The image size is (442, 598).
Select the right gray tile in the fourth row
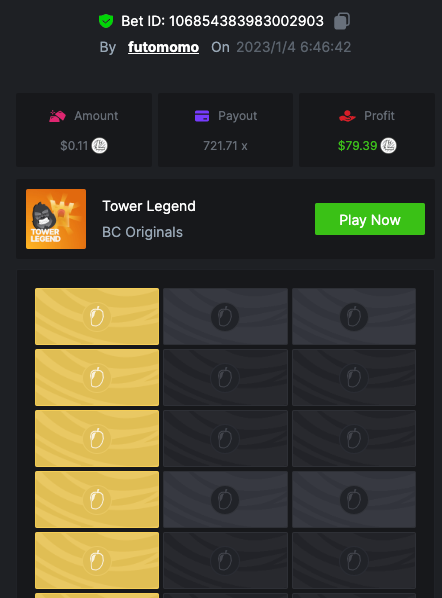click(354, 500)
